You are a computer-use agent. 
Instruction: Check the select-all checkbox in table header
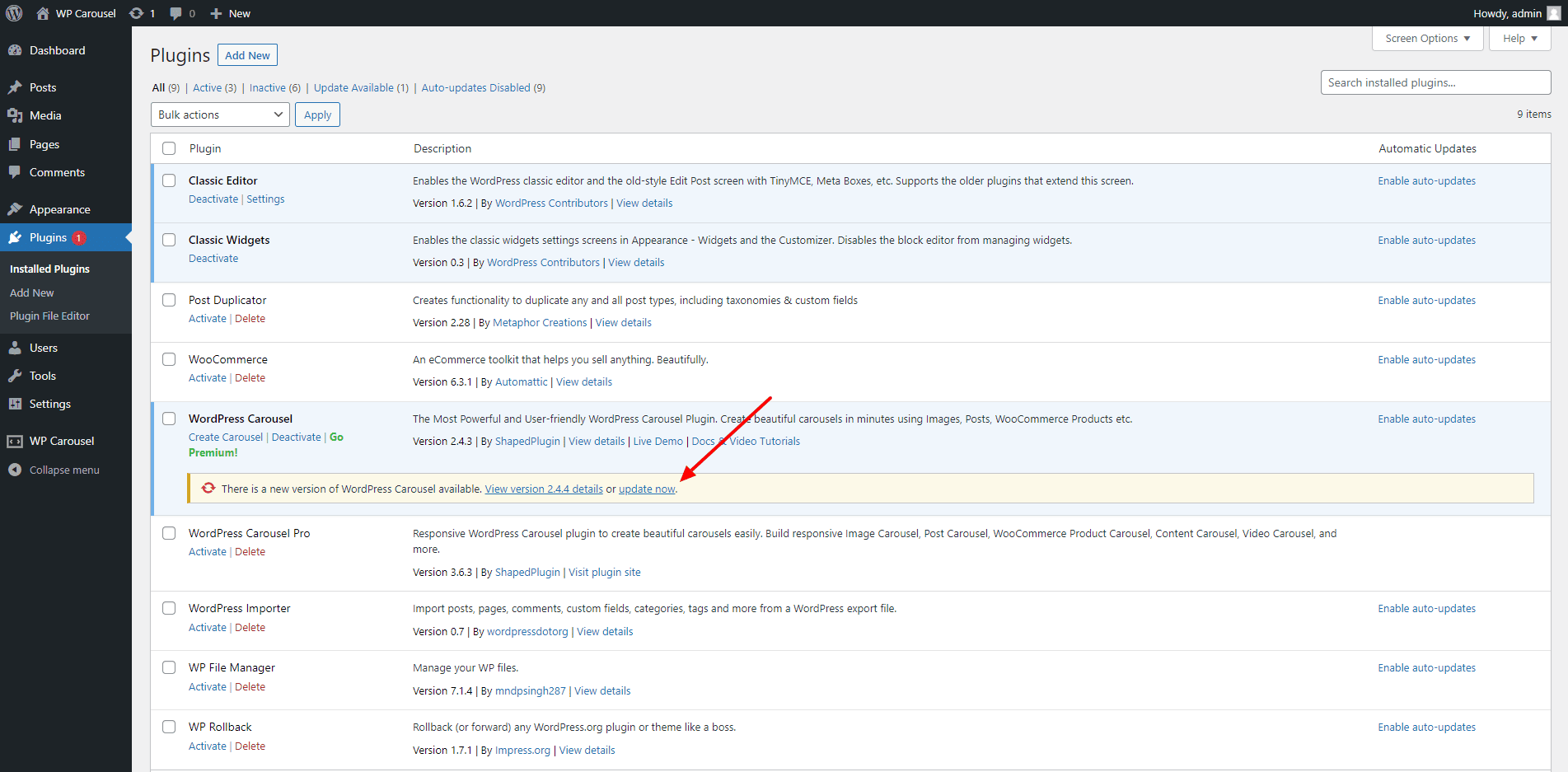(x=169, y=148)
